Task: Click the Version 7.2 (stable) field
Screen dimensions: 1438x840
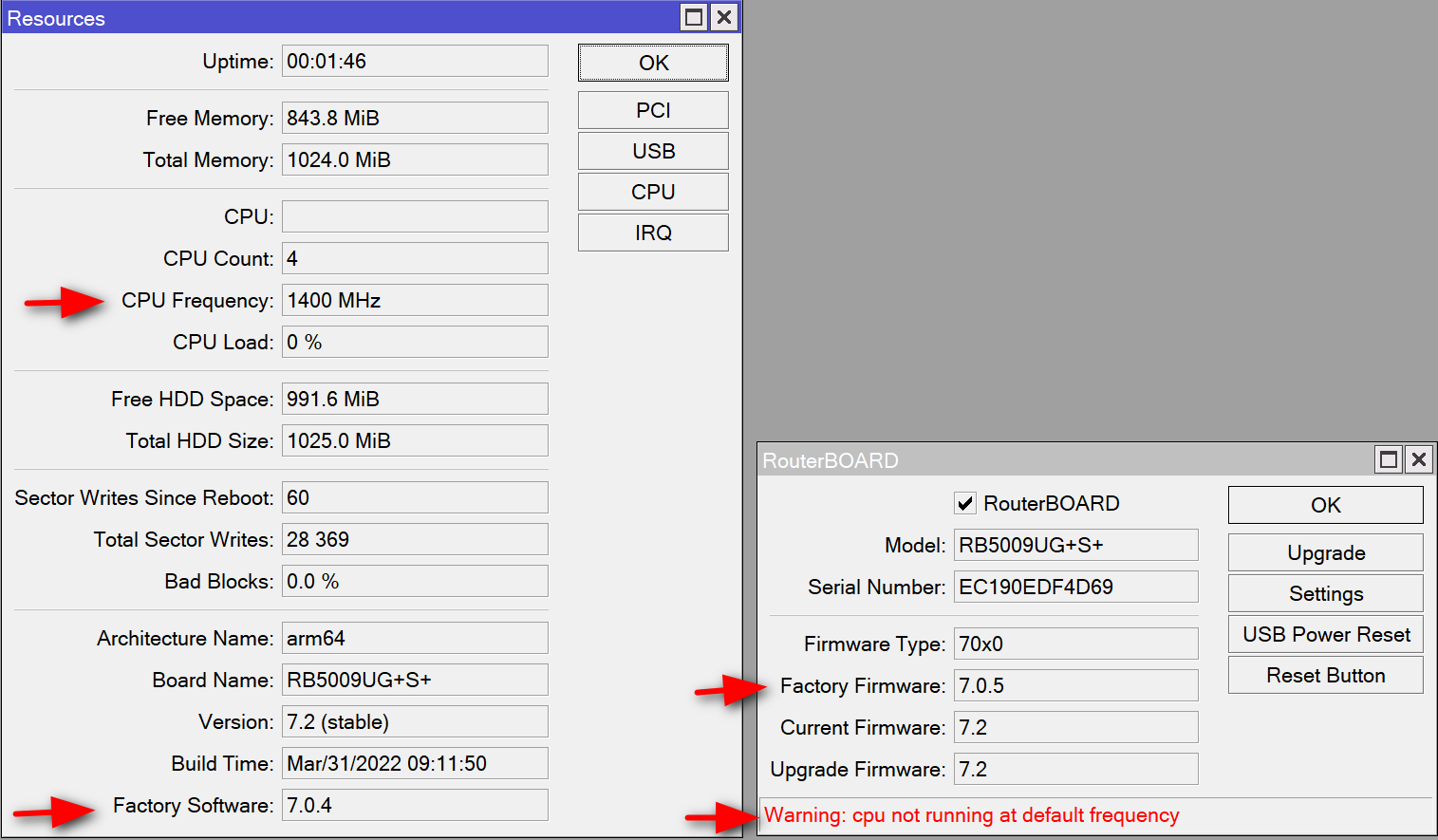Action: click(x=415, y=721)
